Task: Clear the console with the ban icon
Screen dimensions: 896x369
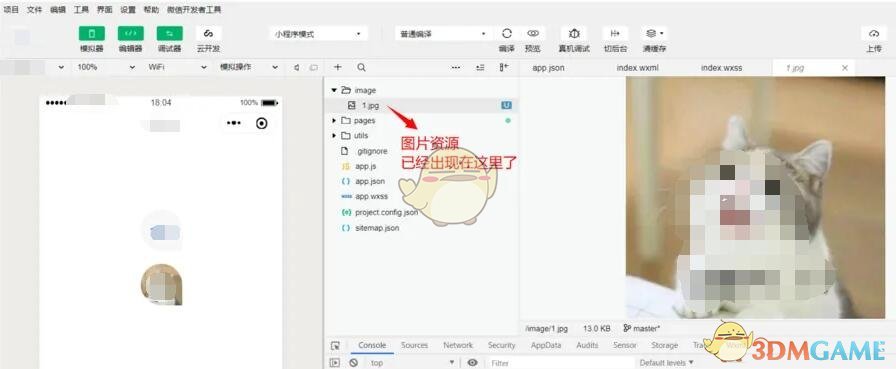Action: coord(354,363)
